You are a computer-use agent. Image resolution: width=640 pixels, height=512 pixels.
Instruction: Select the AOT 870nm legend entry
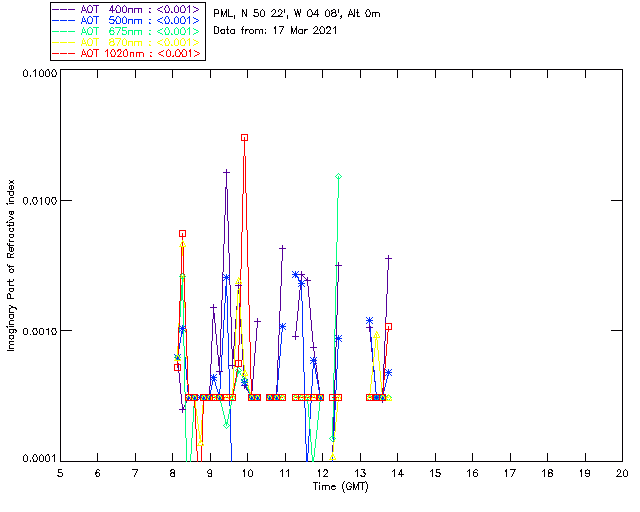(x=126, y=42)
